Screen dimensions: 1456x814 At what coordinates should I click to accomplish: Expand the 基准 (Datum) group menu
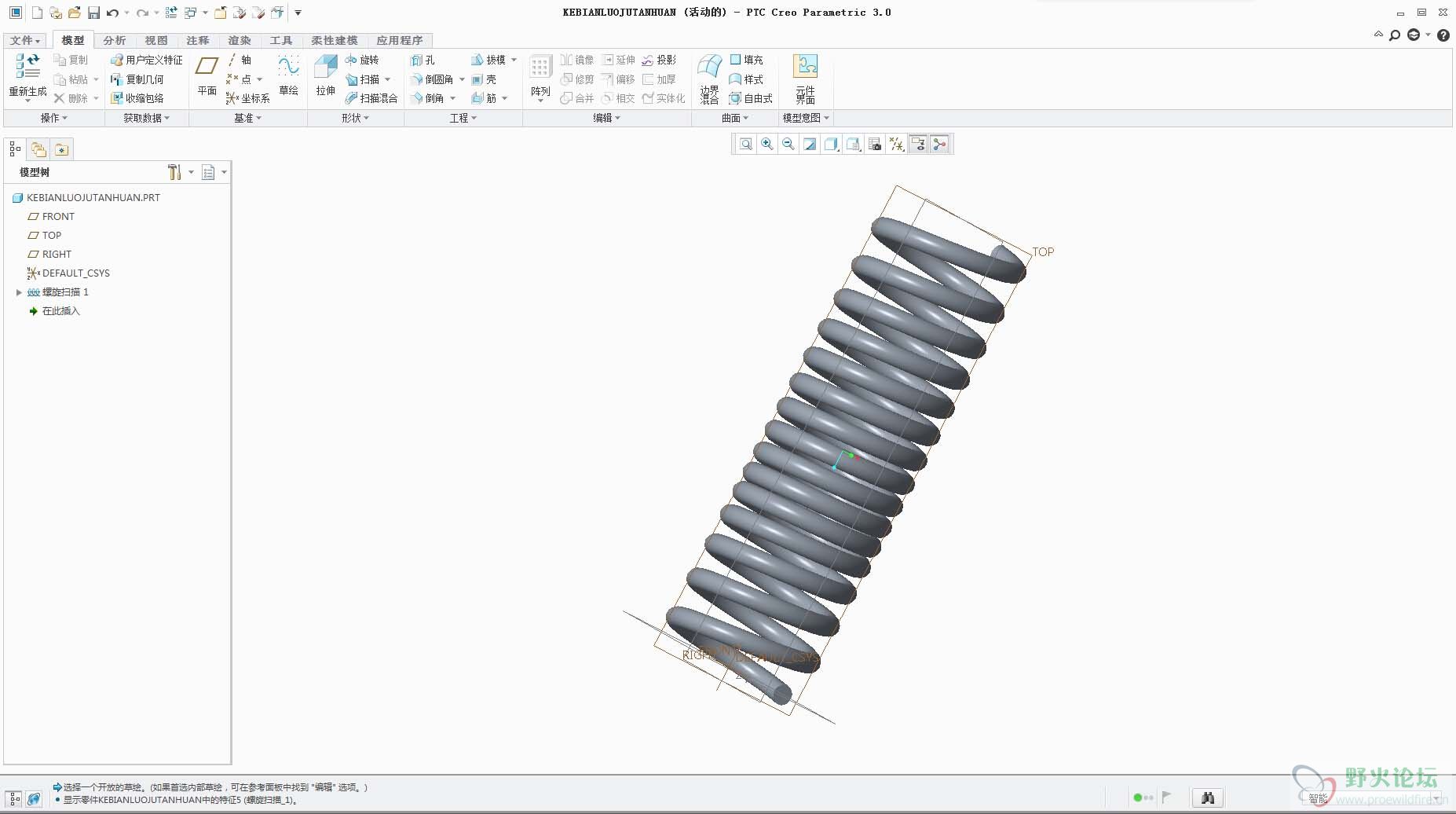click(x=248, y=118)
